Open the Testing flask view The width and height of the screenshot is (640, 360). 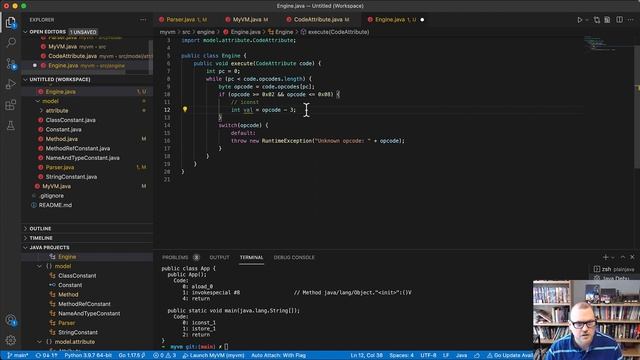(x=11, y=126)
